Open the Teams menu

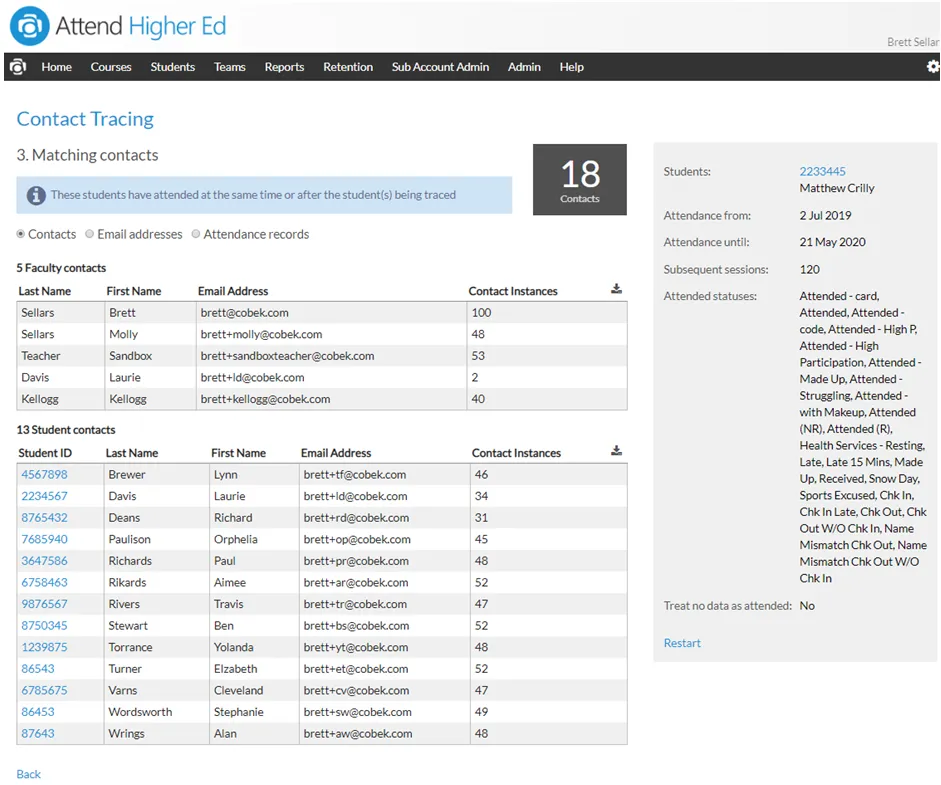(x=230, y=67)
